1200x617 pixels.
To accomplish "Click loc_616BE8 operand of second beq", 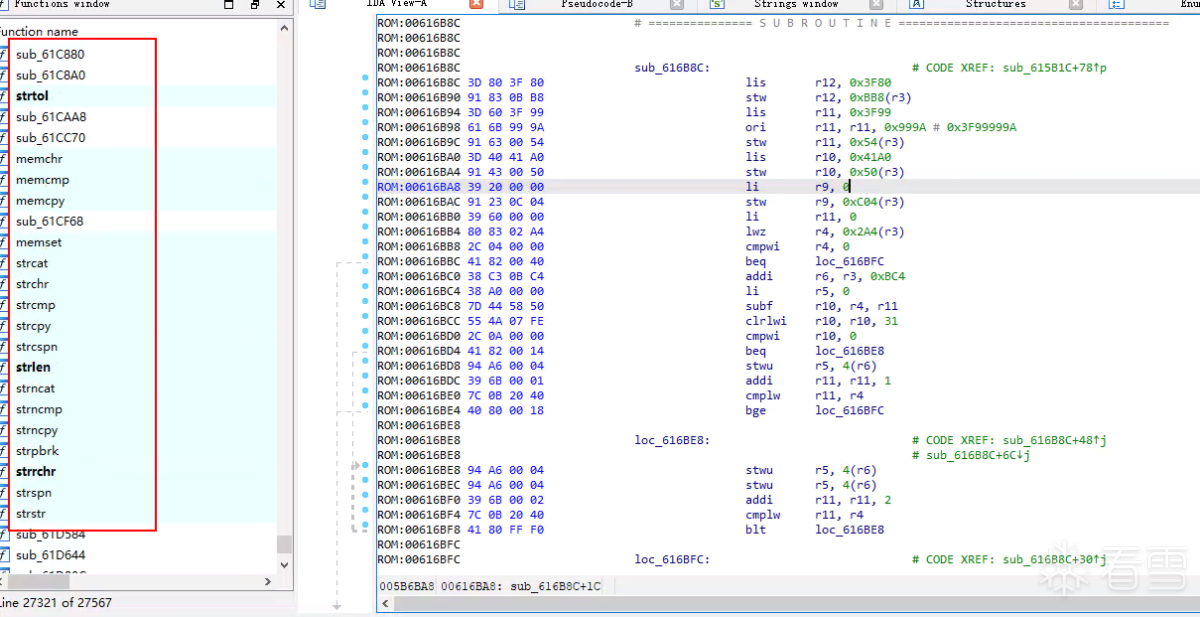I will (849, 351).
